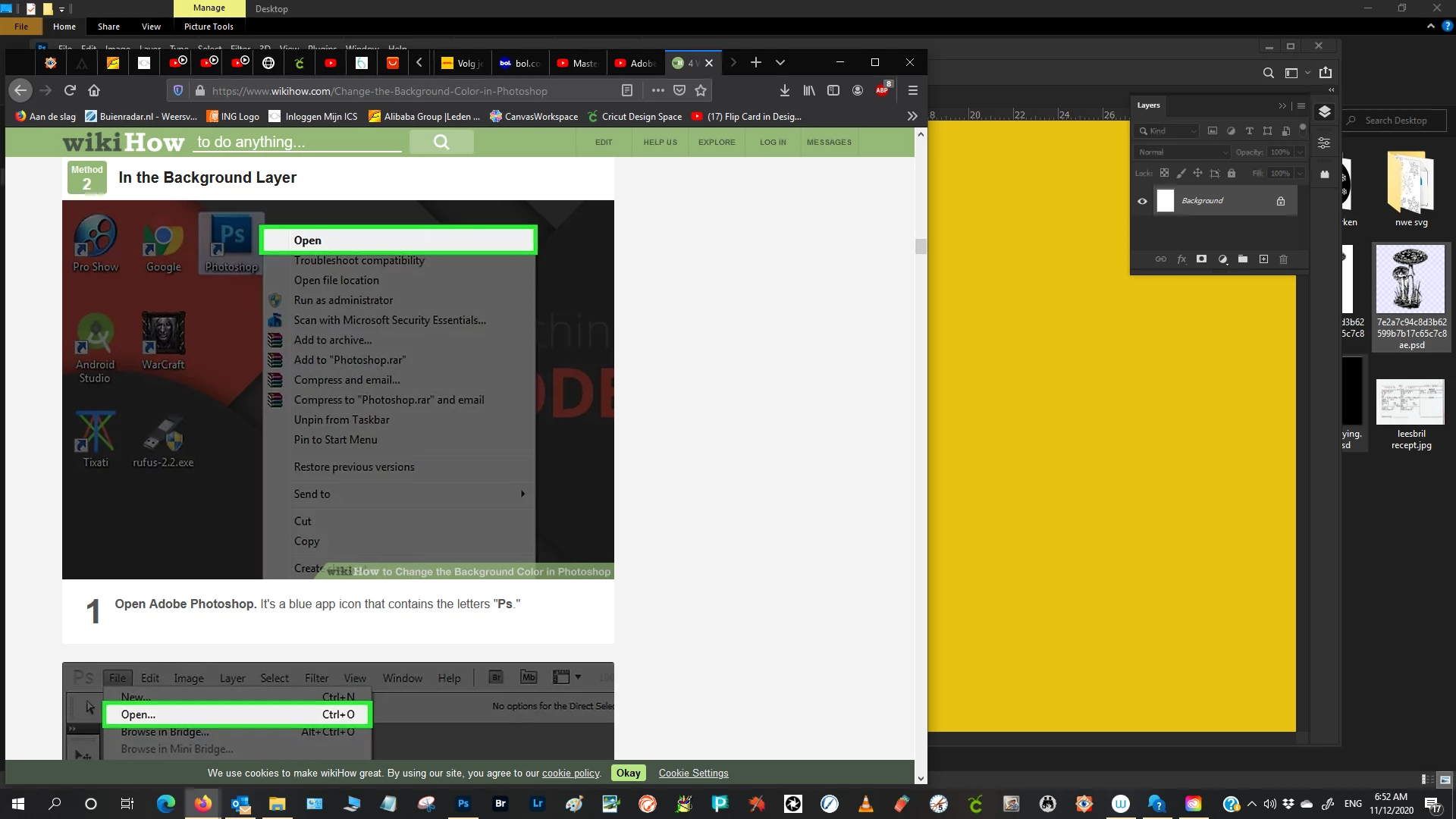The height and width of the screenshot is (819, 1456).
Task: Add a layer mask
Action: tap(1201, 259)
